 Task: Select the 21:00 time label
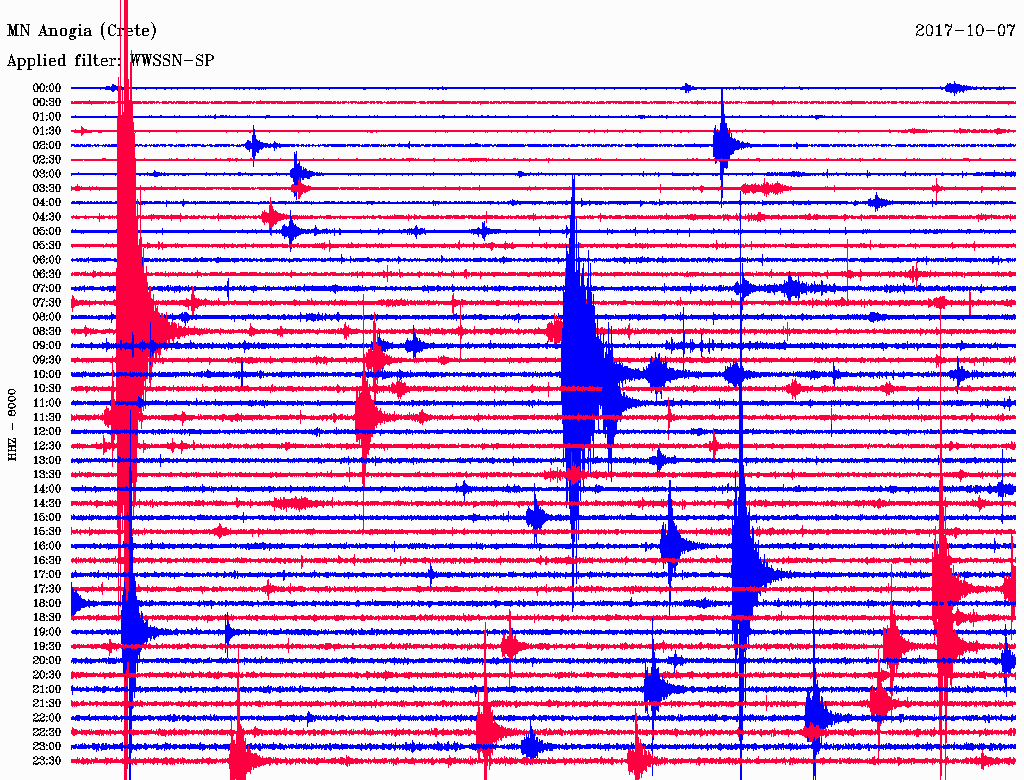47,690
